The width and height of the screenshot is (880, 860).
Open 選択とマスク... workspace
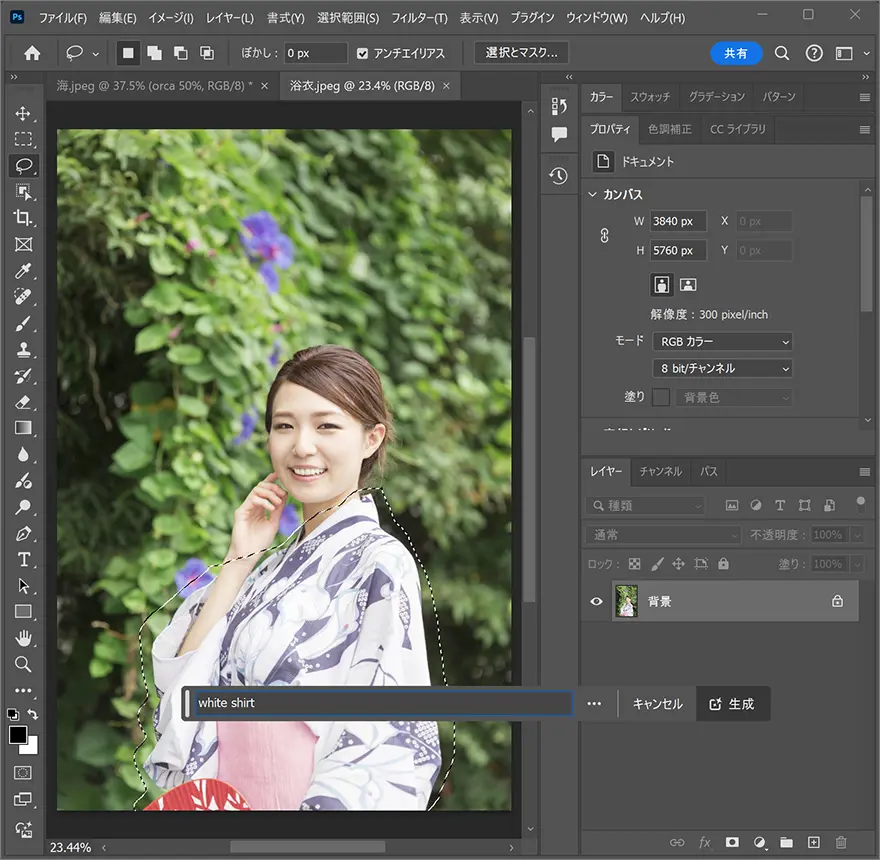point(521,53)
